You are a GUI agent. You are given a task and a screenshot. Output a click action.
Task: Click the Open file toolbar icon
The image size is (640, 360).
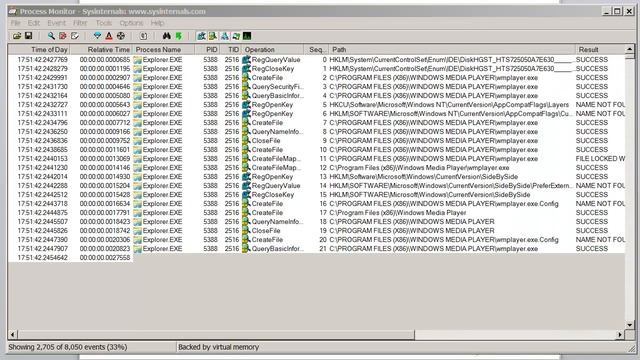click(17, 36)
